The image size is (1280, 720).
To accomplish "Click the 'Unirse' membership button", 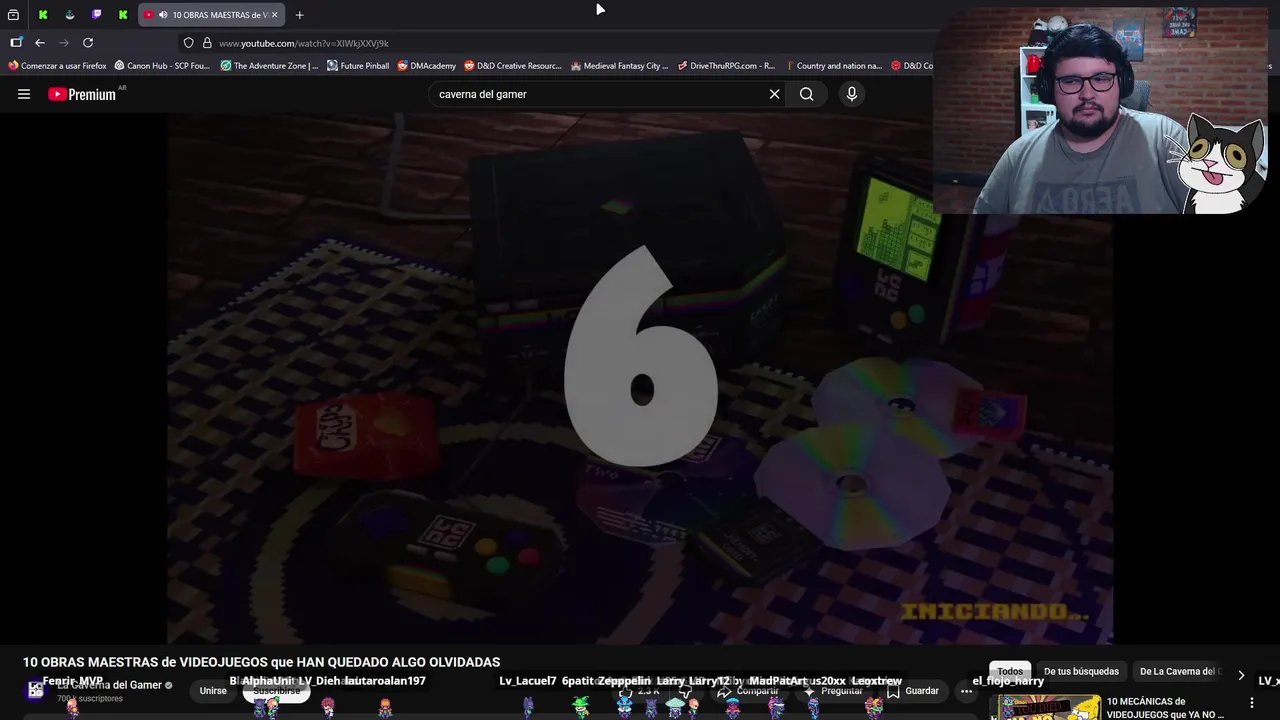I will pyautogui.click(x=213, y=691).
